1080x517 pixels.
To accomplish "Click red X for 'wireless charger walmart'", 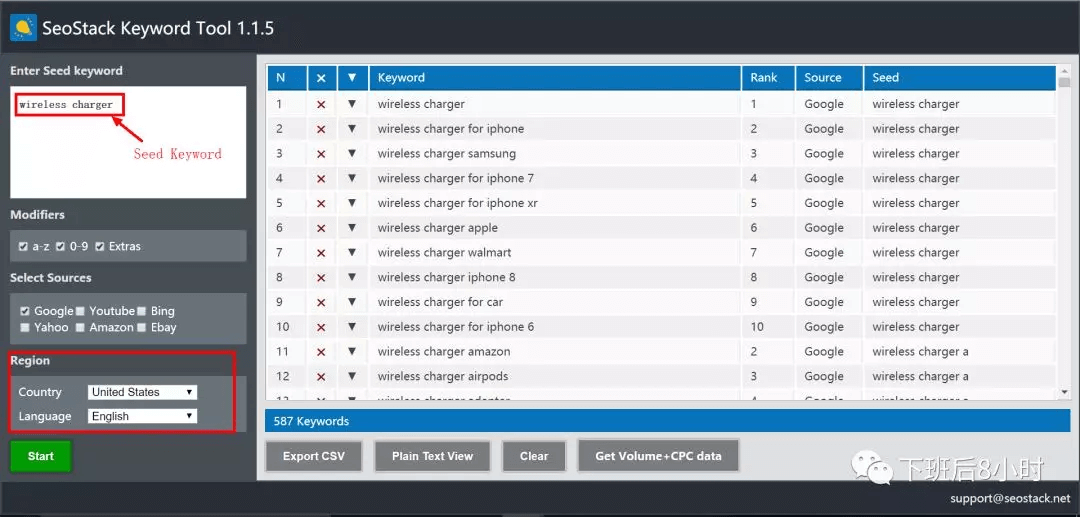I will tap(321, 253).
